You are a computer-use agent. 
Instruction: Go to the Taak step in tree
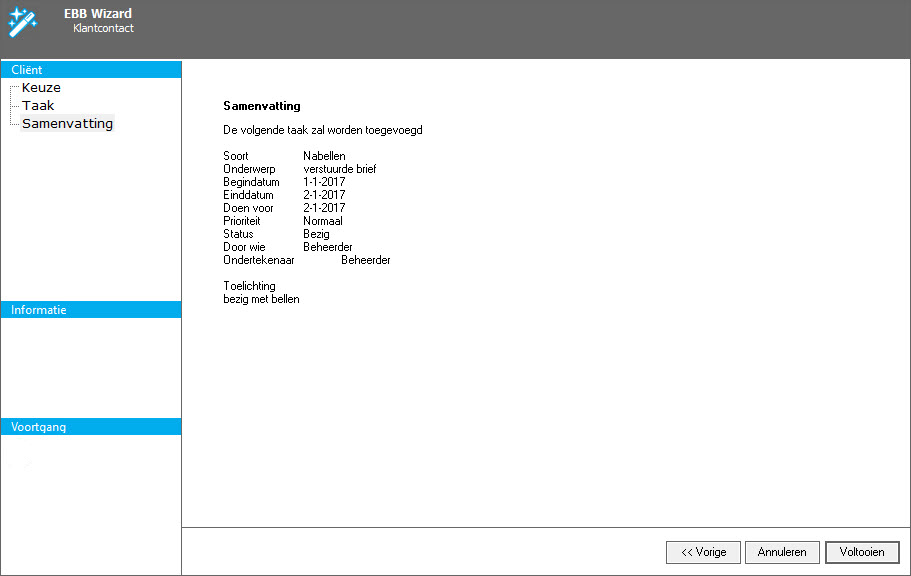pyautogui.click(x=38, y=106)
